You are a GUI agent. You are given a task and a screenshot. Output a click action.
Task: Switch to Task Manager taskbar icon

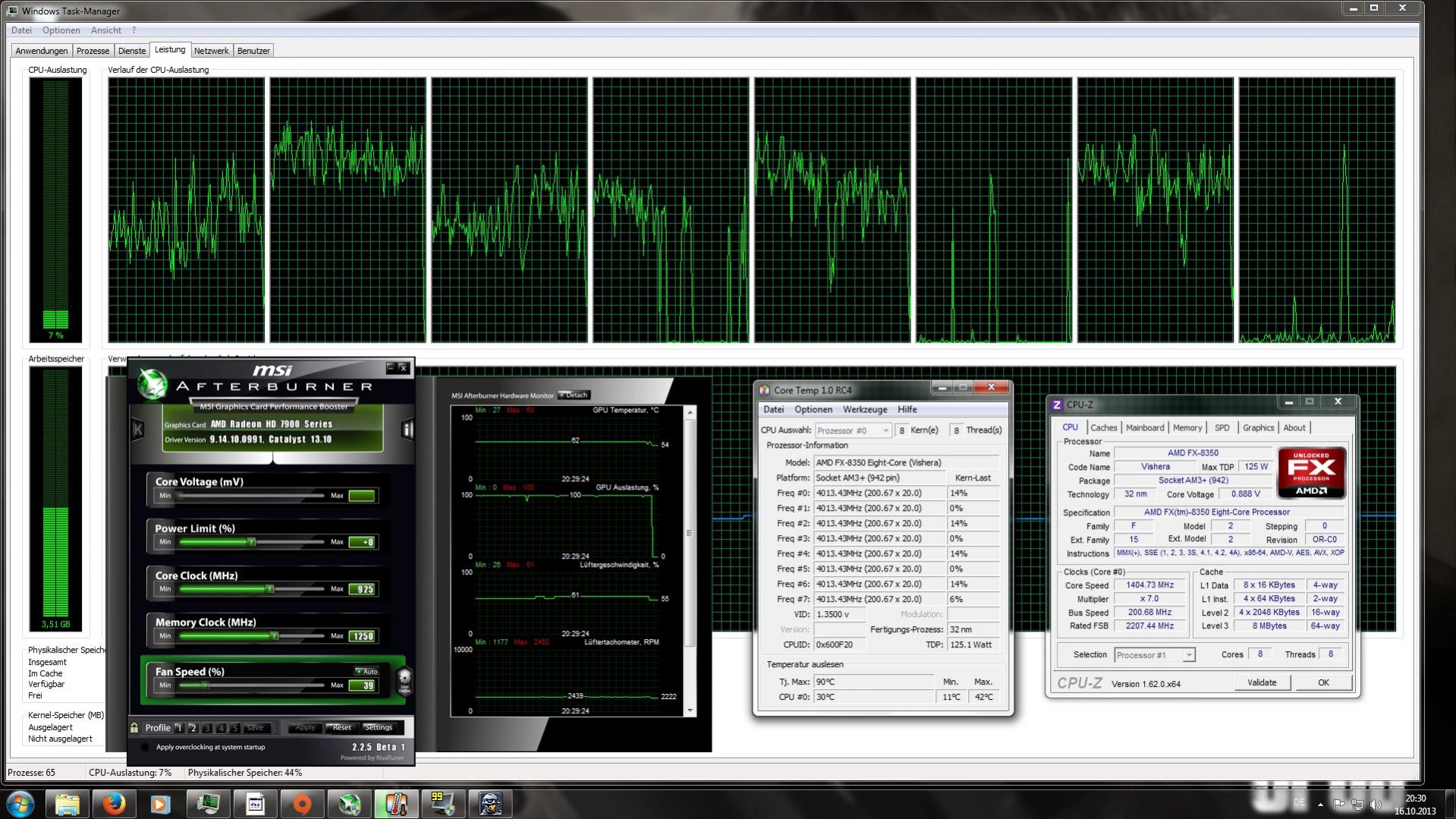pos(208,804)
